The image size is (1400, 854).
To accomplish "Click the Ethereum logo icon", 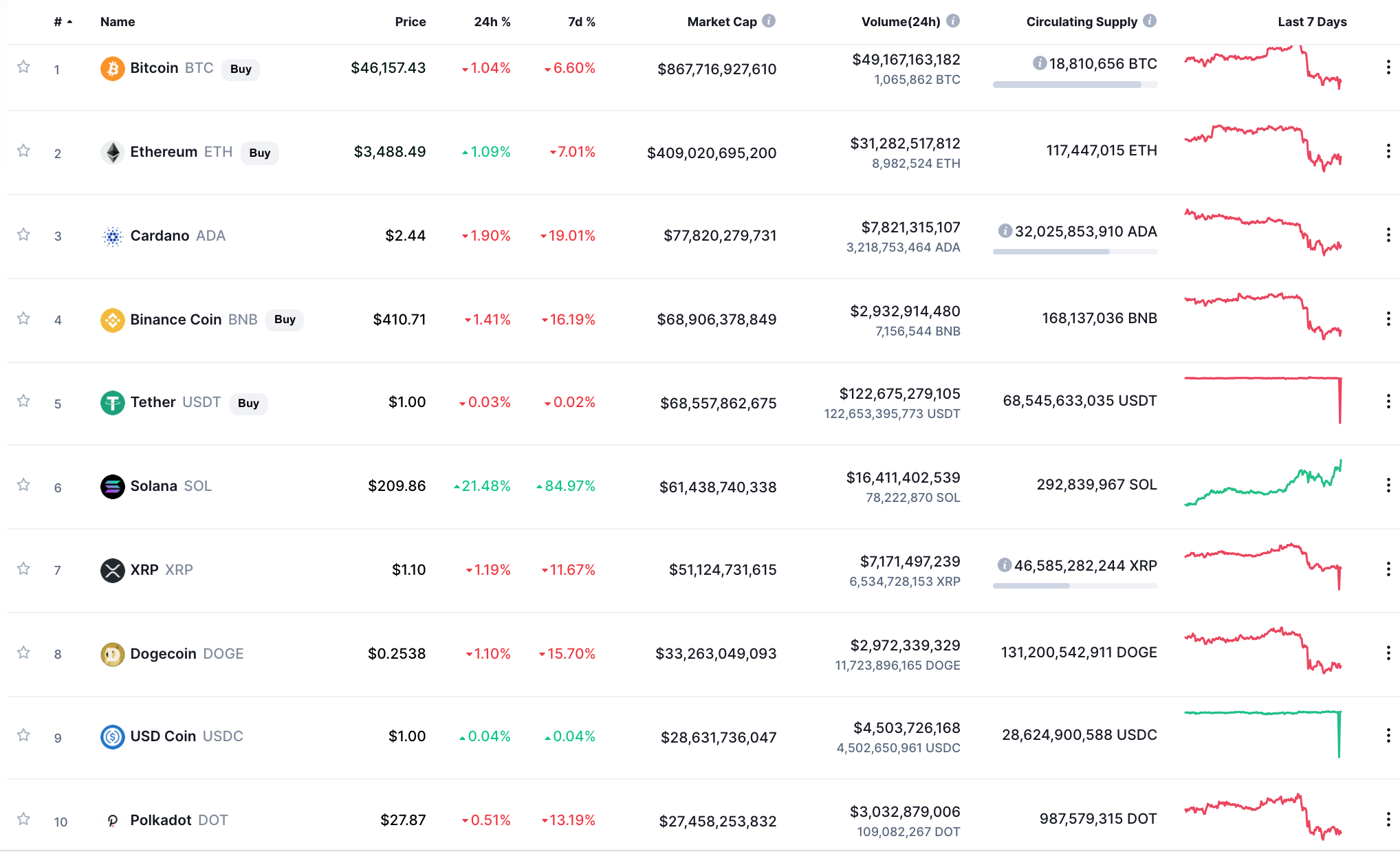I will click(x=112, y=153).
